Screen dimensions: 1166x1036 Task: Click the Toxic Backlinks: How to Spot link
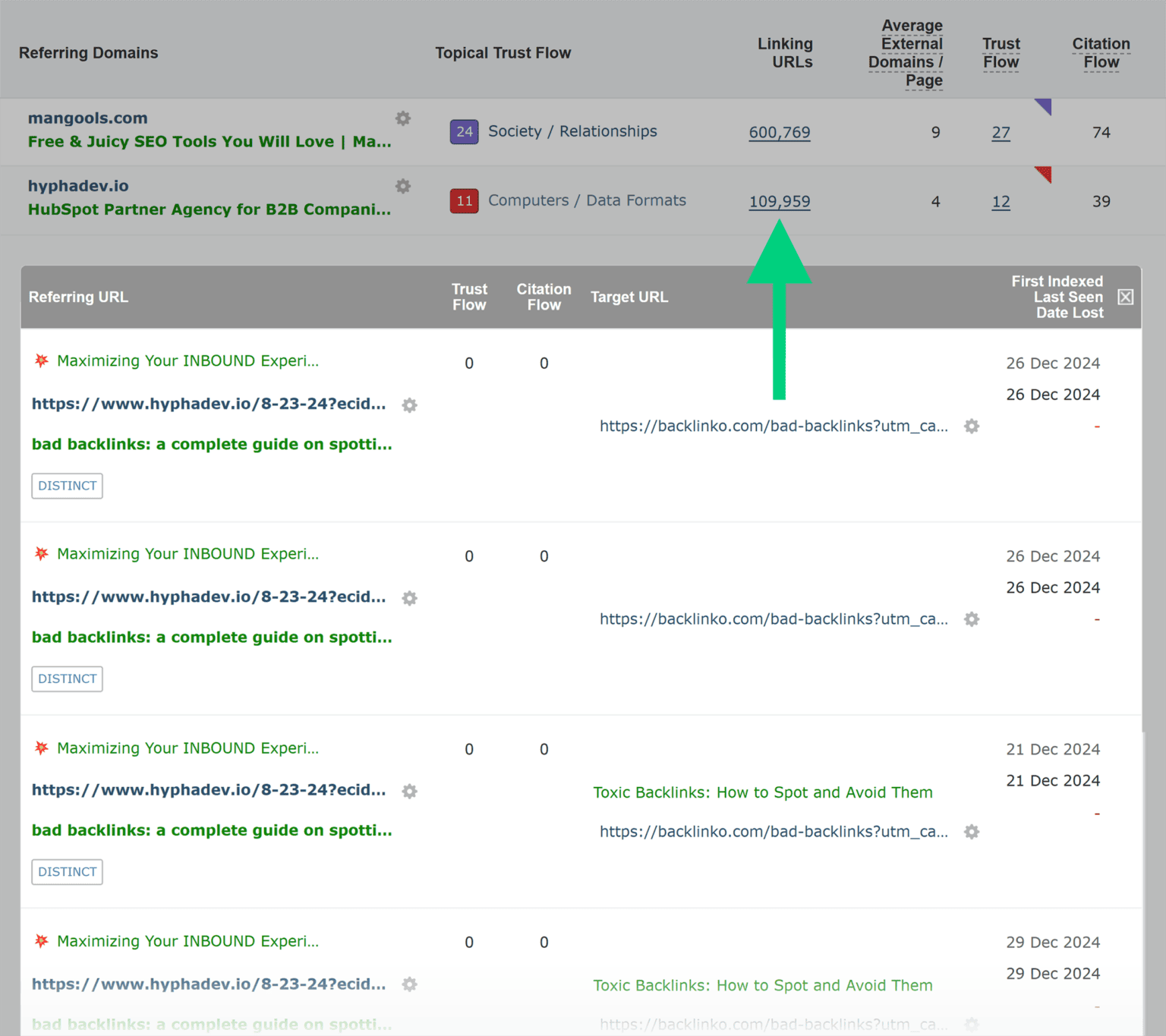(762, 792)
